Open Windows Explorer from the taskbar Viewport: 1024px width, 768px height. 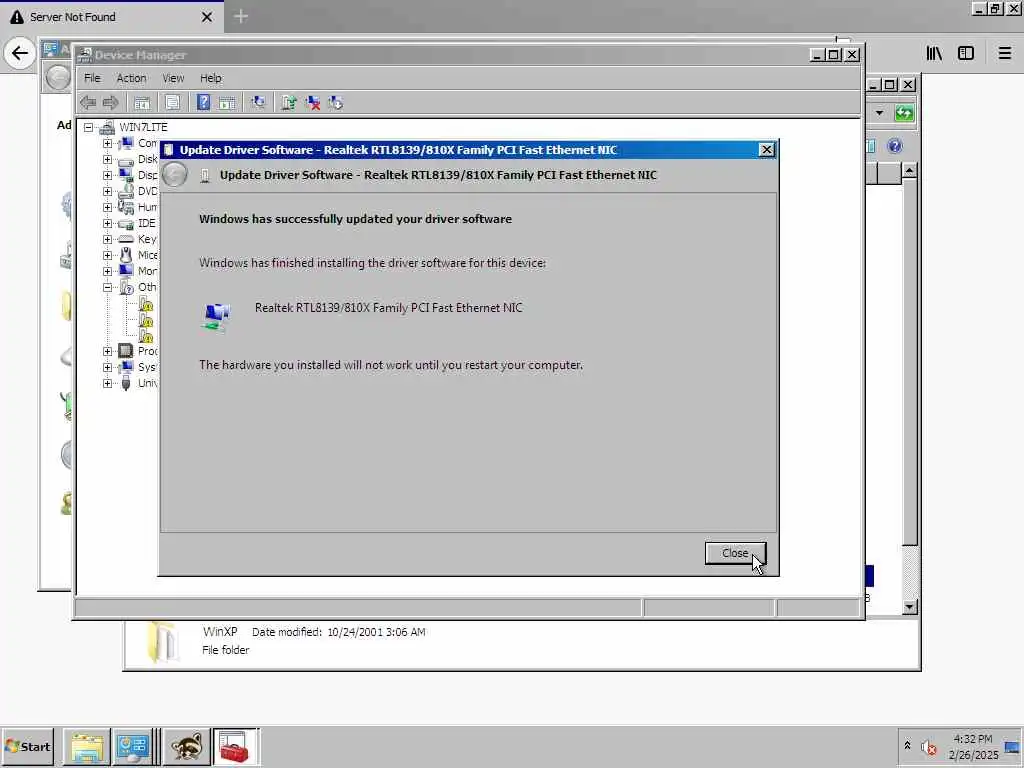87,747
